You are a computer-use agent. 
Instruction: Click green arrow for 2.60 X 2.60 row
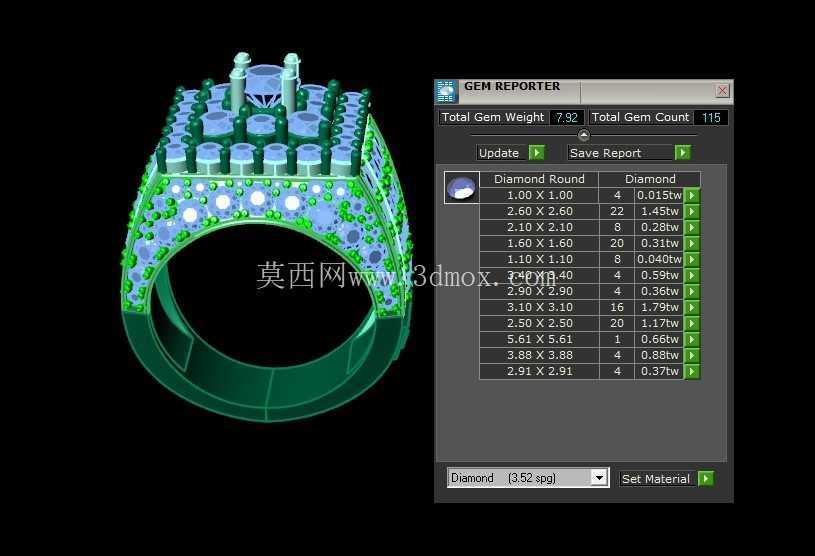692,211
